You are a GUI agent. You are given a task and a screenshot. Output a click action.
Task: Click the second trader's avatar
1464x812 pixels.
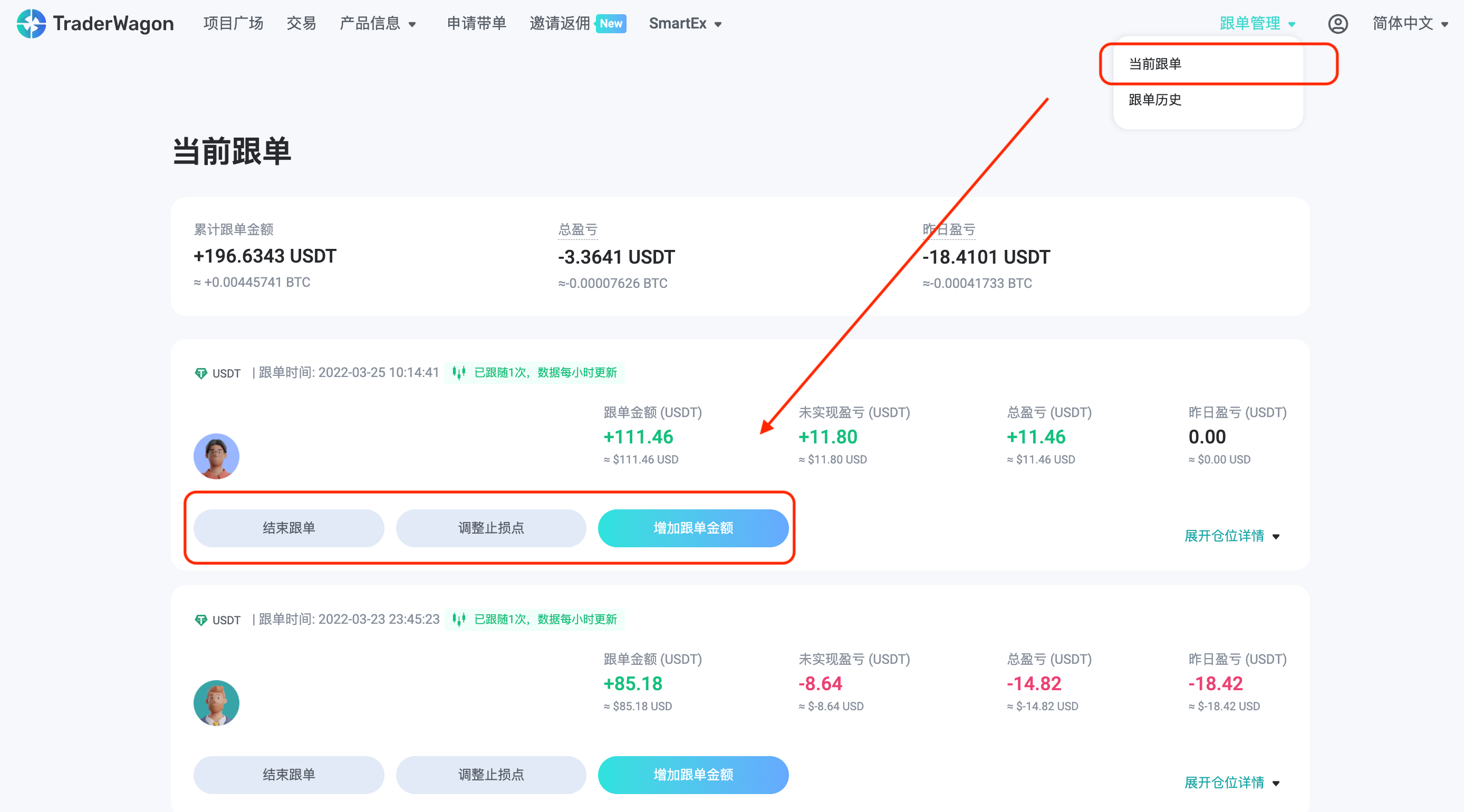point(216,702)
